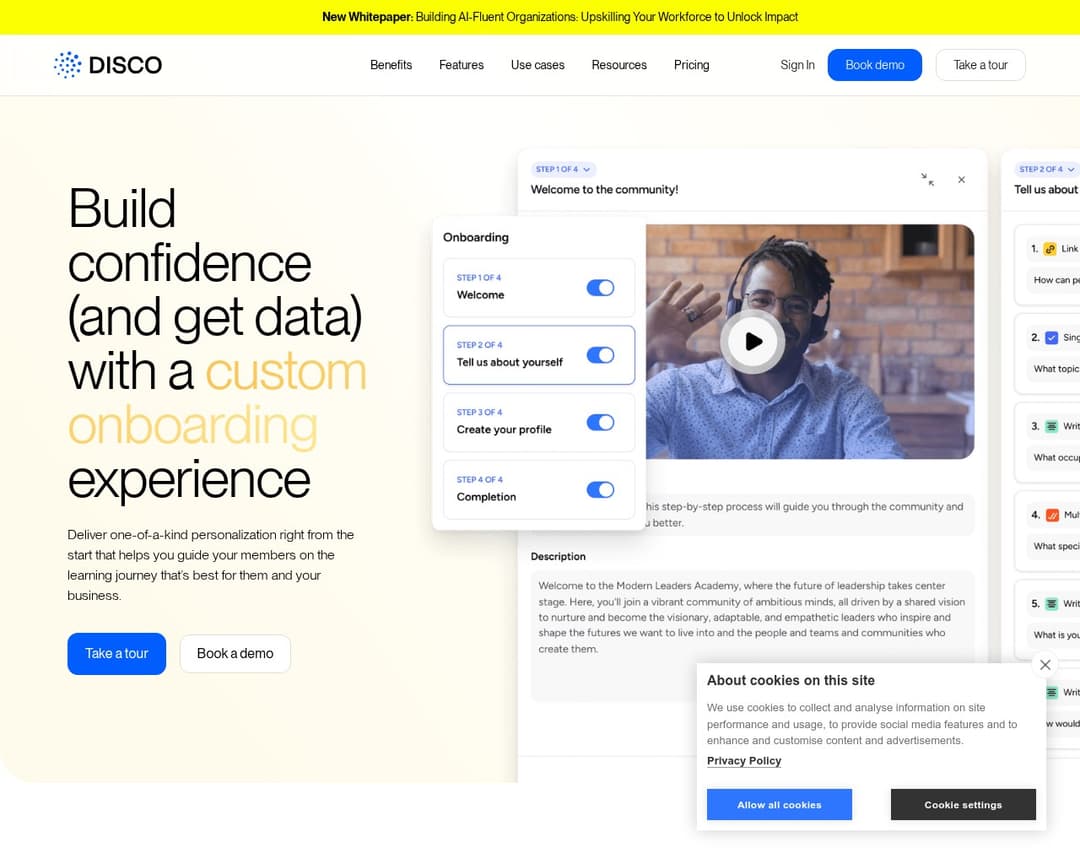Click the green text icon on question 3
The width and height of the screenshot is (1080, 864).
1051,426
